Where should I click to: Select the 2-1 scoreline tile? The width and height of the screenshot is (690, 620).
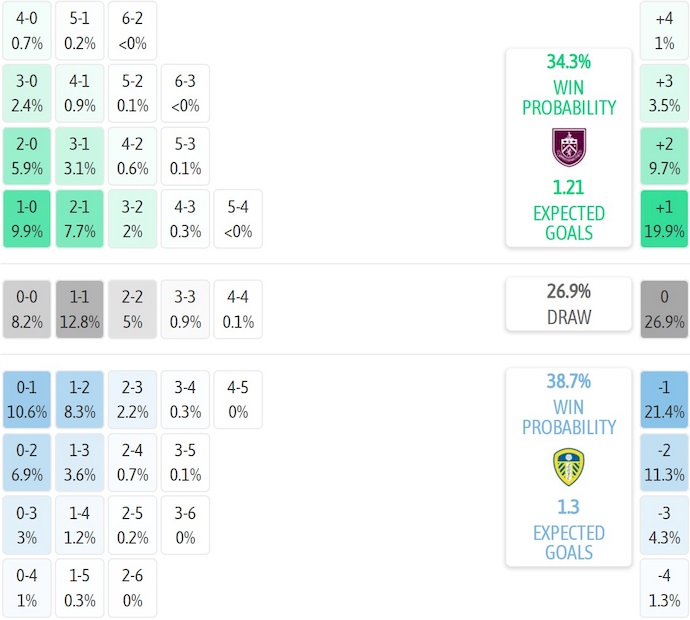click(80, 219)
